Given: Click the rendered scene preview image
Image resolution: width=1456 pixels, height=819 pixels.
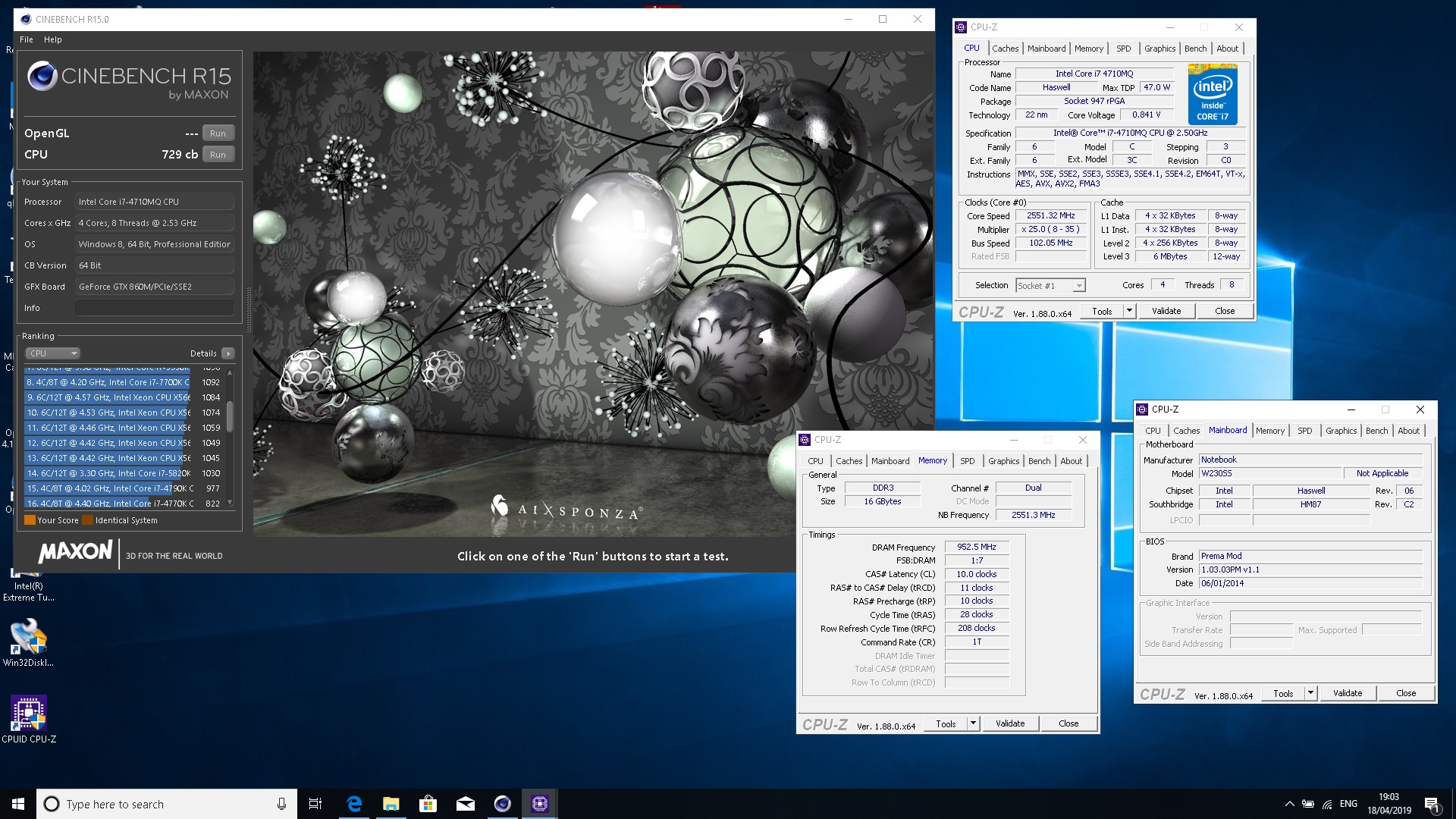Looking at the screenshot, I should point(593,294).
